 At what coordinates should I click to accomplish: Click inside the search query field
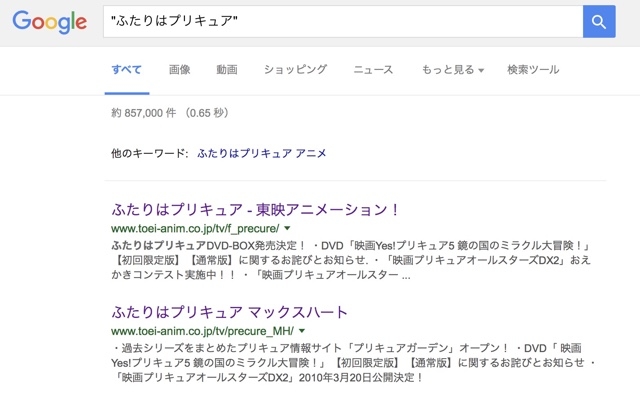343,22
